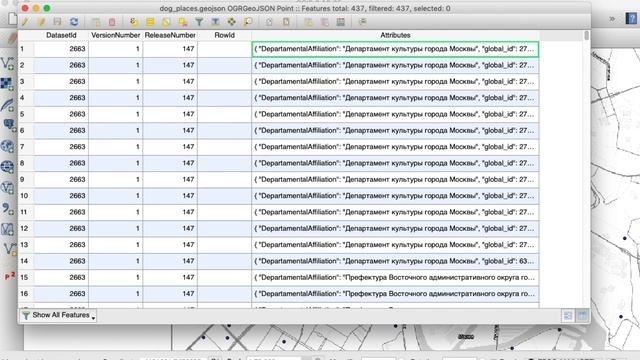Expand the toolbar overflow chevron in QGIS
Screen dimensions: 640x360
(x=612, y=19)
